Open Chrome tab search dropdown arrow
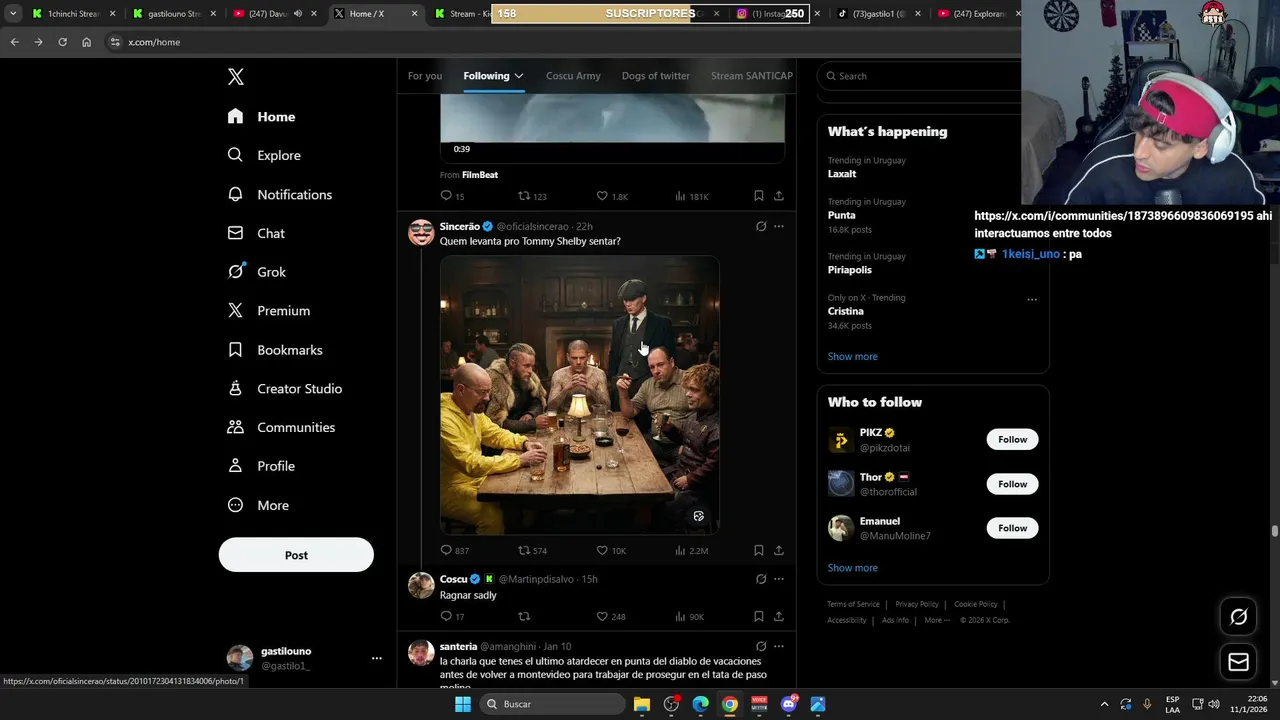The width and height of the screenshot is (1280, 720). [x=13, y=14]
